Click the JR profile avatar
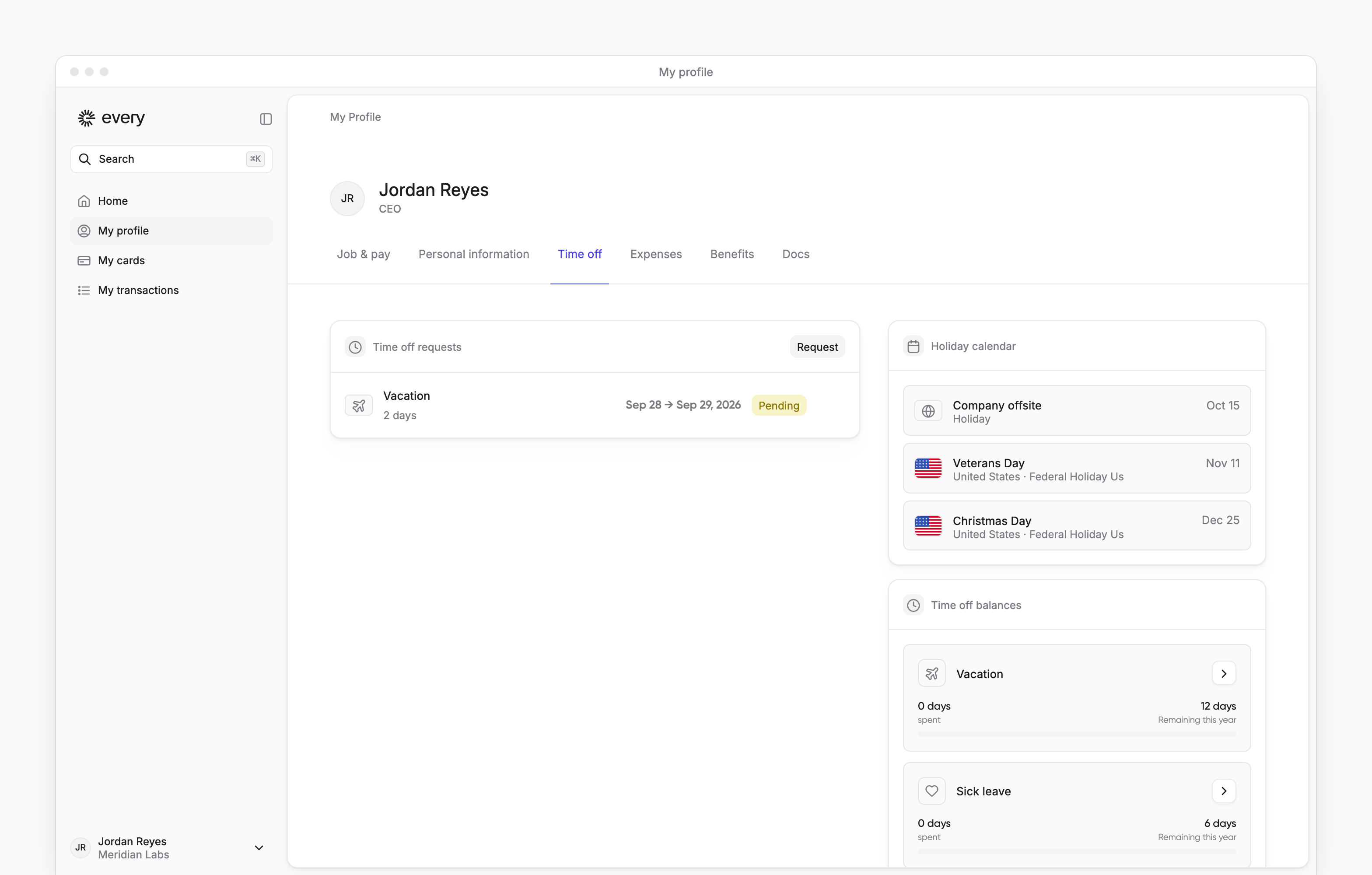This screenshot has height=875, width=1372. click(347, 198)
